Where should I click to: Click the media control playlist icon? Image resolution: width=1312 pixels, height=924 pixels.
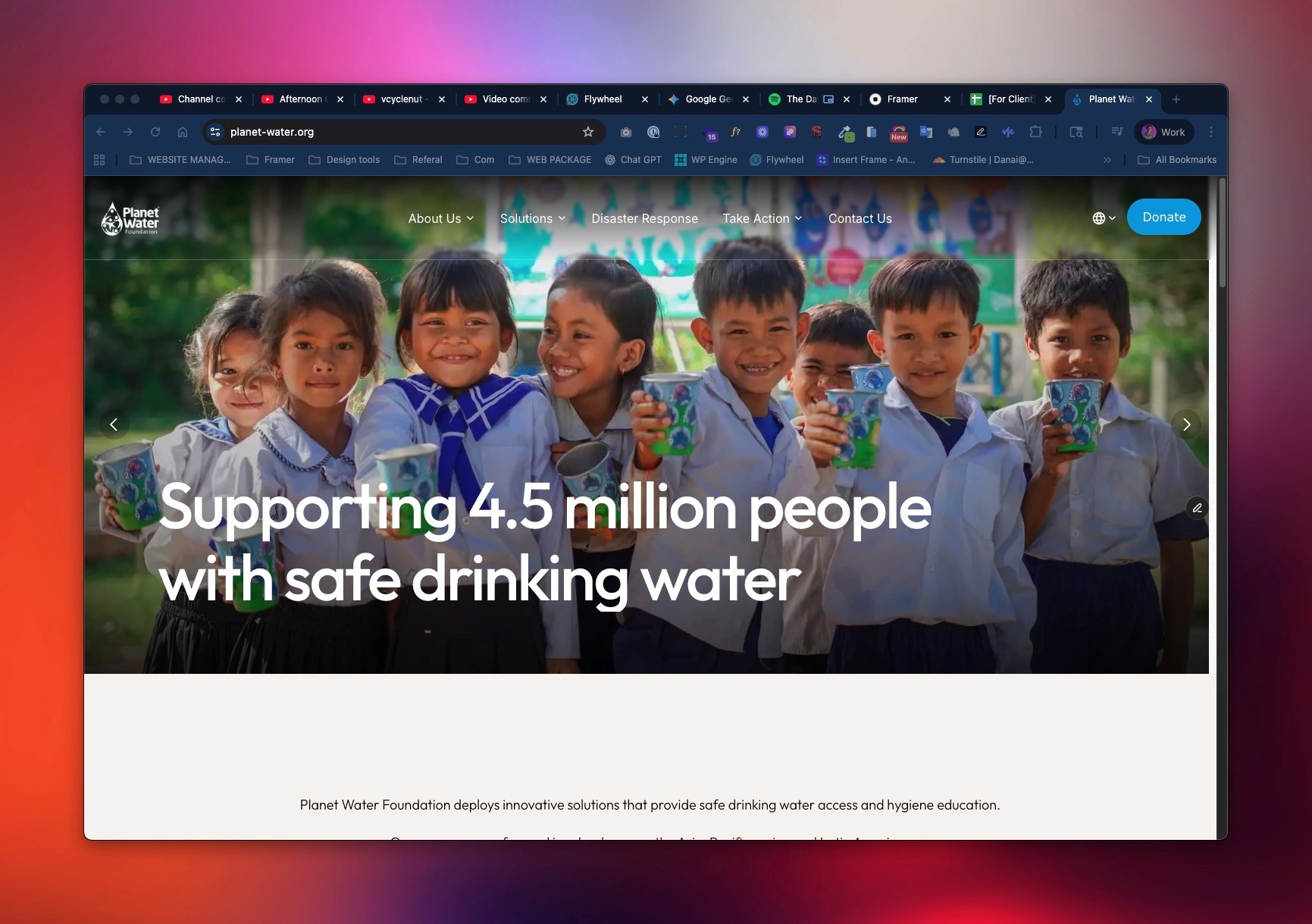coord(1117,132)
